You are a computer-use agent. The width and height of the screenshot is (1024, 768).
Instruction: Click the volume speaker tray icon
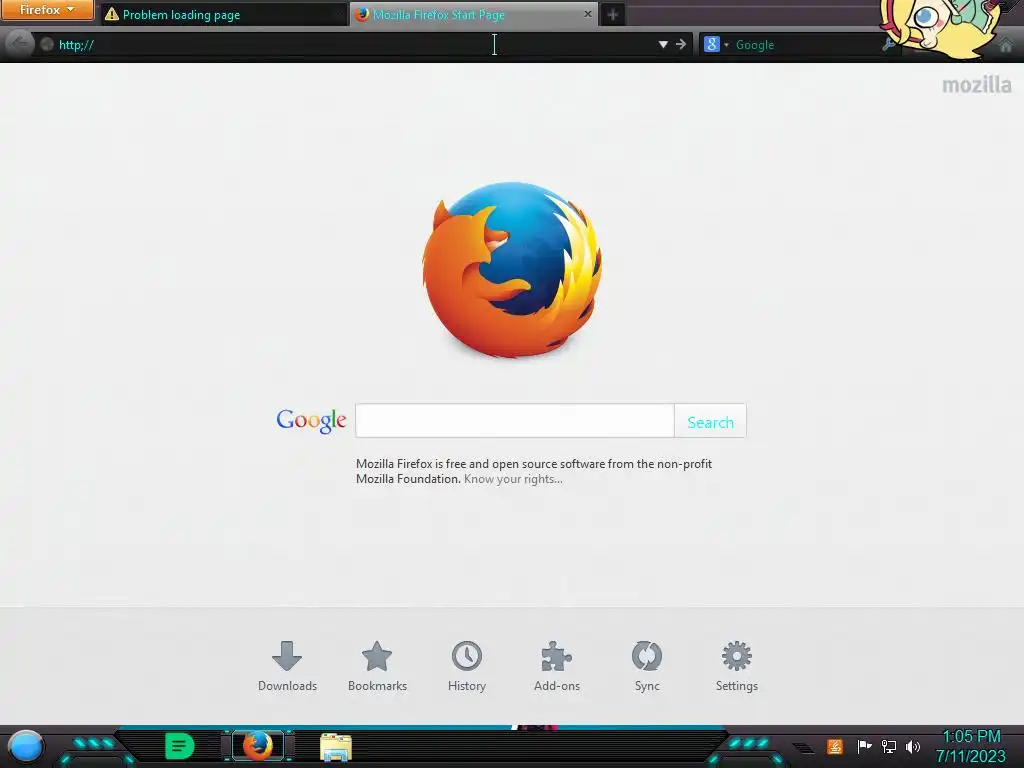(912, 746)
